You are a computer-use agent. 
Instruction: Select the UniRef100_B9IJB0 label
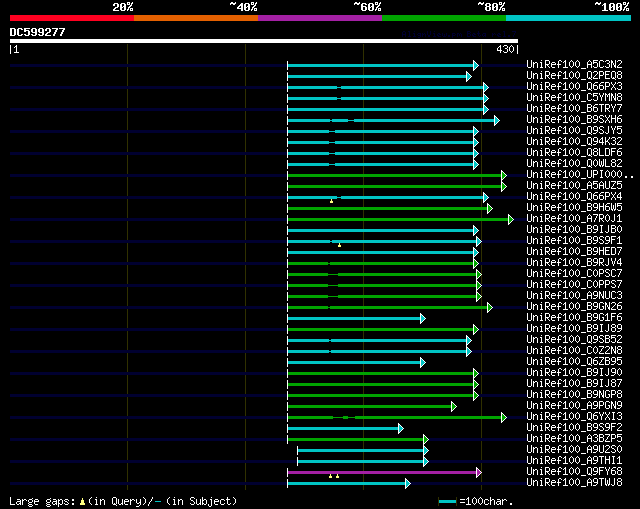(x=574, y=229)
